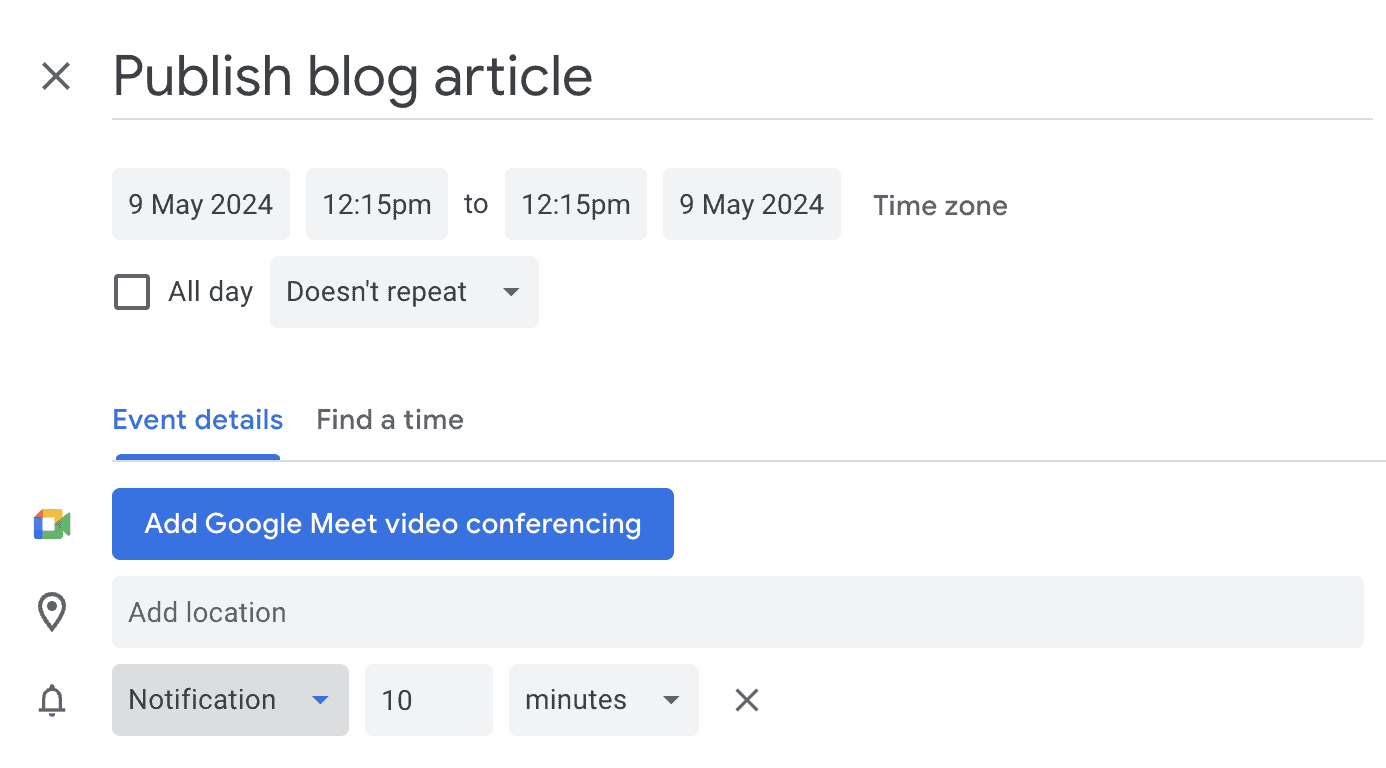Change the end time 12:15pm
The image size is (1386, 768).
(576, 204)
